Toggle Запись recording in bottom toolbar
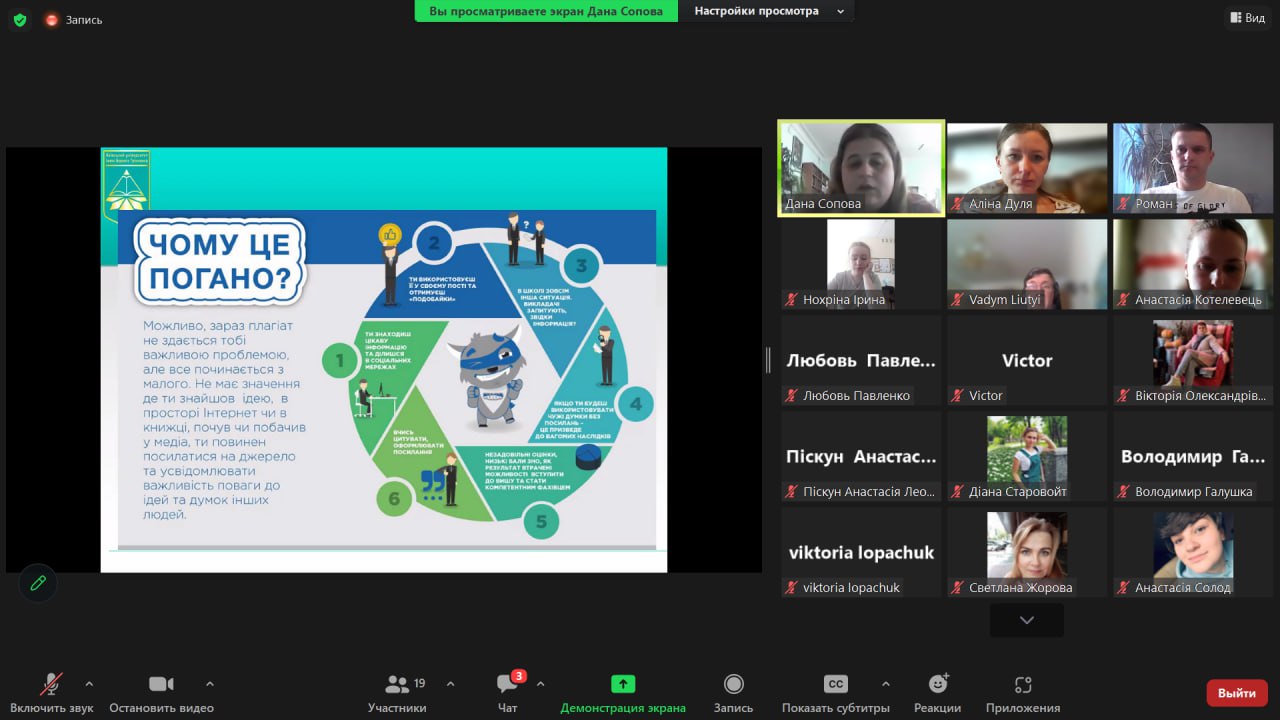This screenshot has height=720, width=1280. [x=733, y=694]
